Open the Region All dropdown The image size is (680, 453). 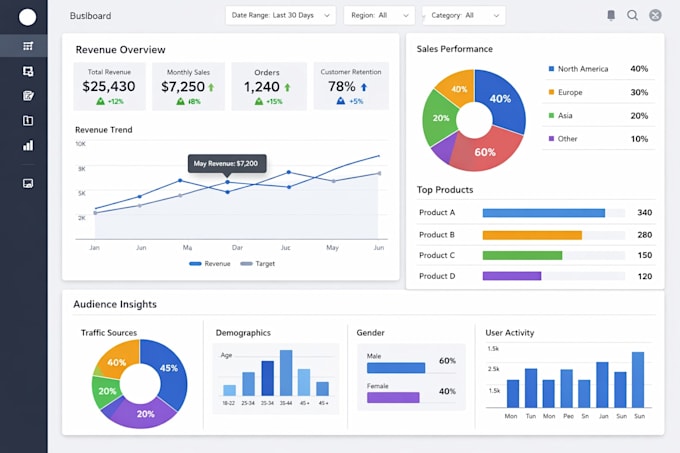pos(379,15)
